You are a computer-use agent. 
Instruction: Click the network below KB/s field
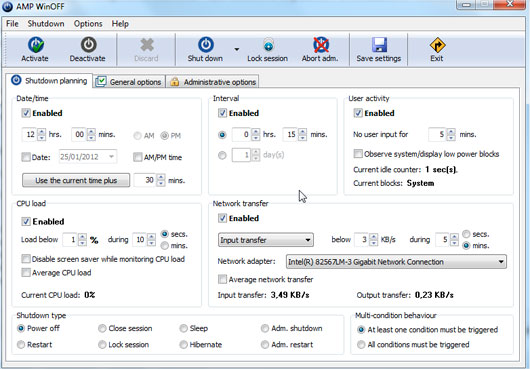point(362,240)
